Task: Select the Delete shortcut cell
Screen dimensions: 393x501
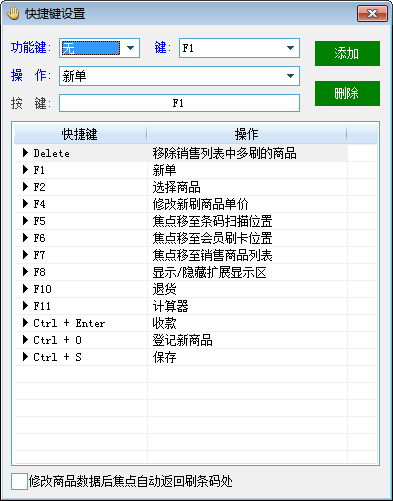Action: (89, 153)
